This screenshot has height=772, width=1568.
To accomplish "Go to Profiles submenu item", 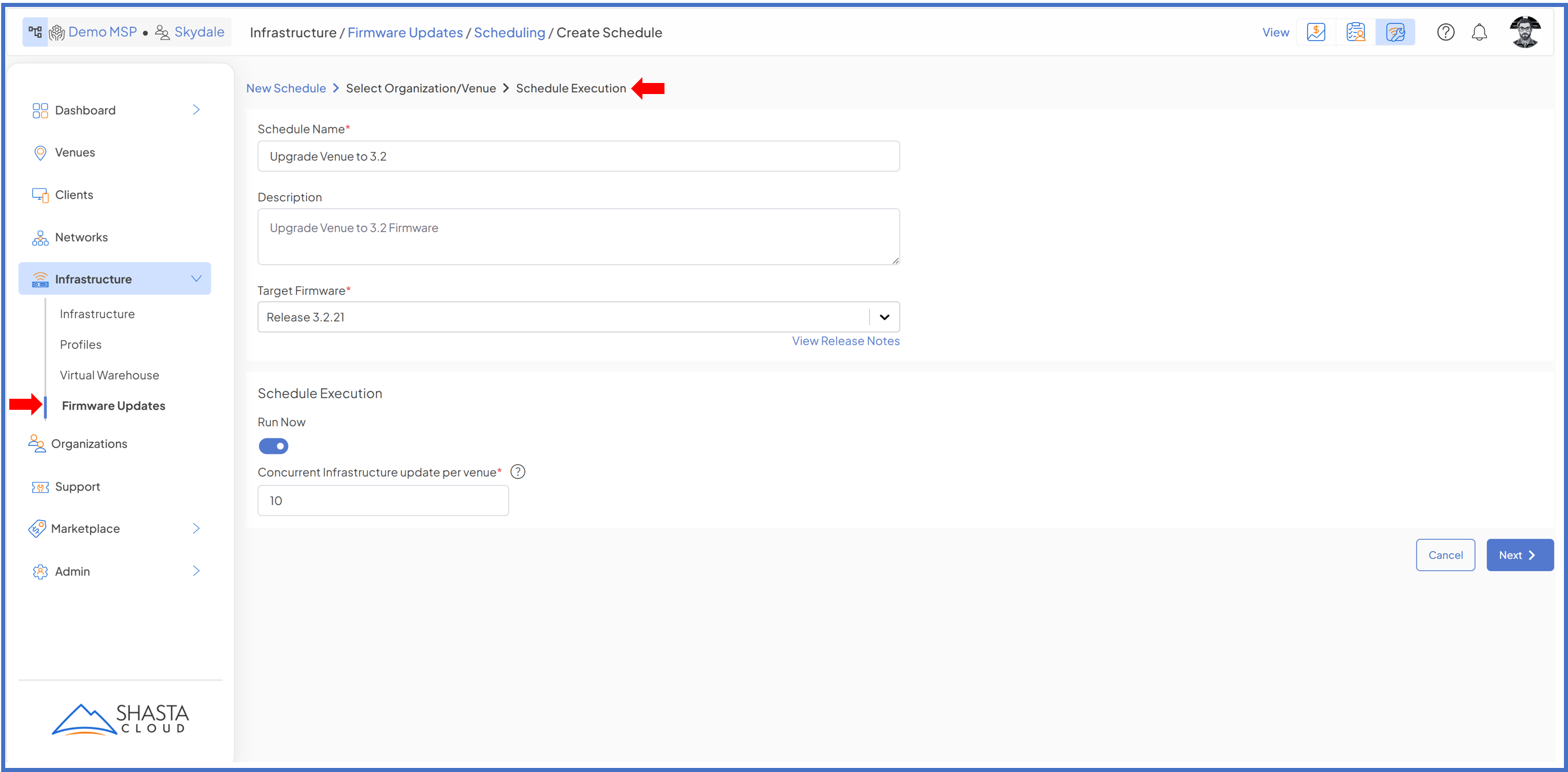I will 80,345.
